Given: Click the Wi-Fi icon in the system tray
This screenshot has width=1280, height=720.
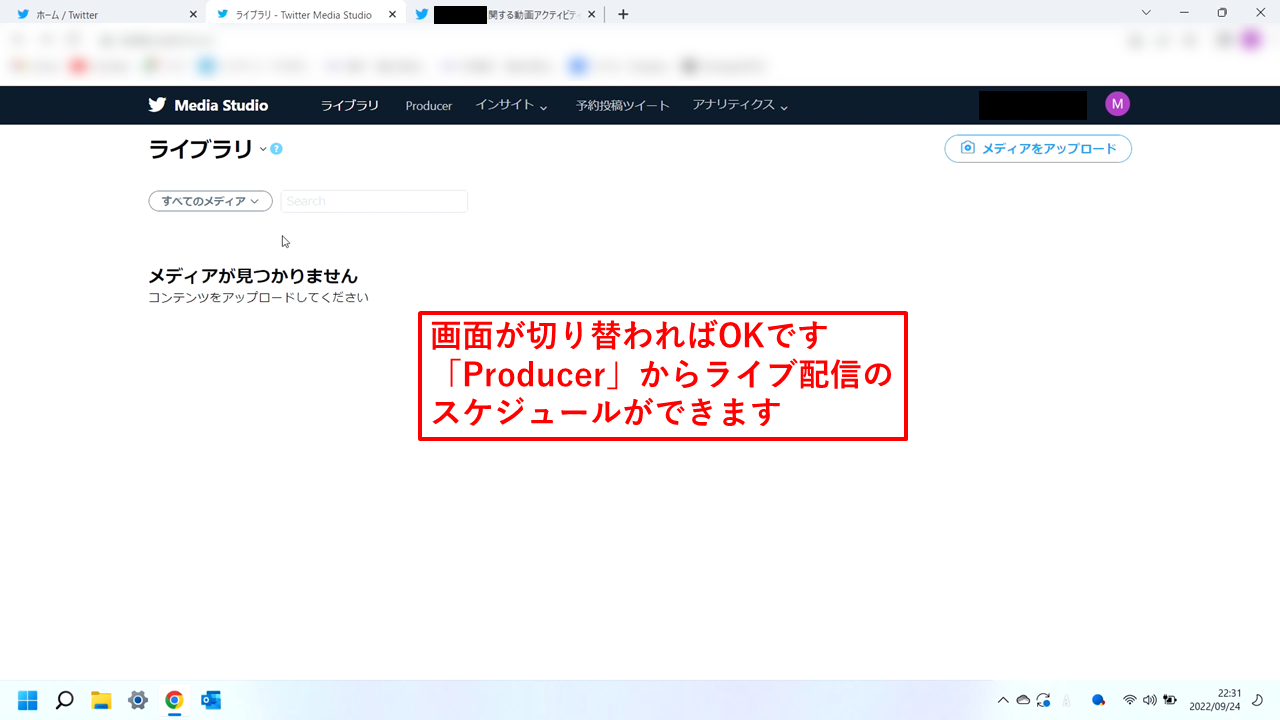Looking at the screenshot, I should tap(1131, 700).
